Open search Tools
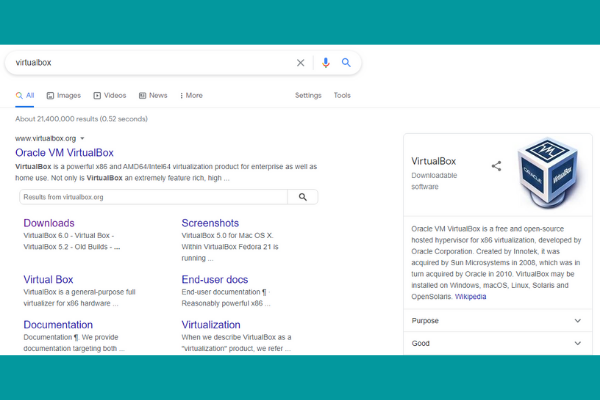This screenshot has width=600, height=400. (342, 95)
